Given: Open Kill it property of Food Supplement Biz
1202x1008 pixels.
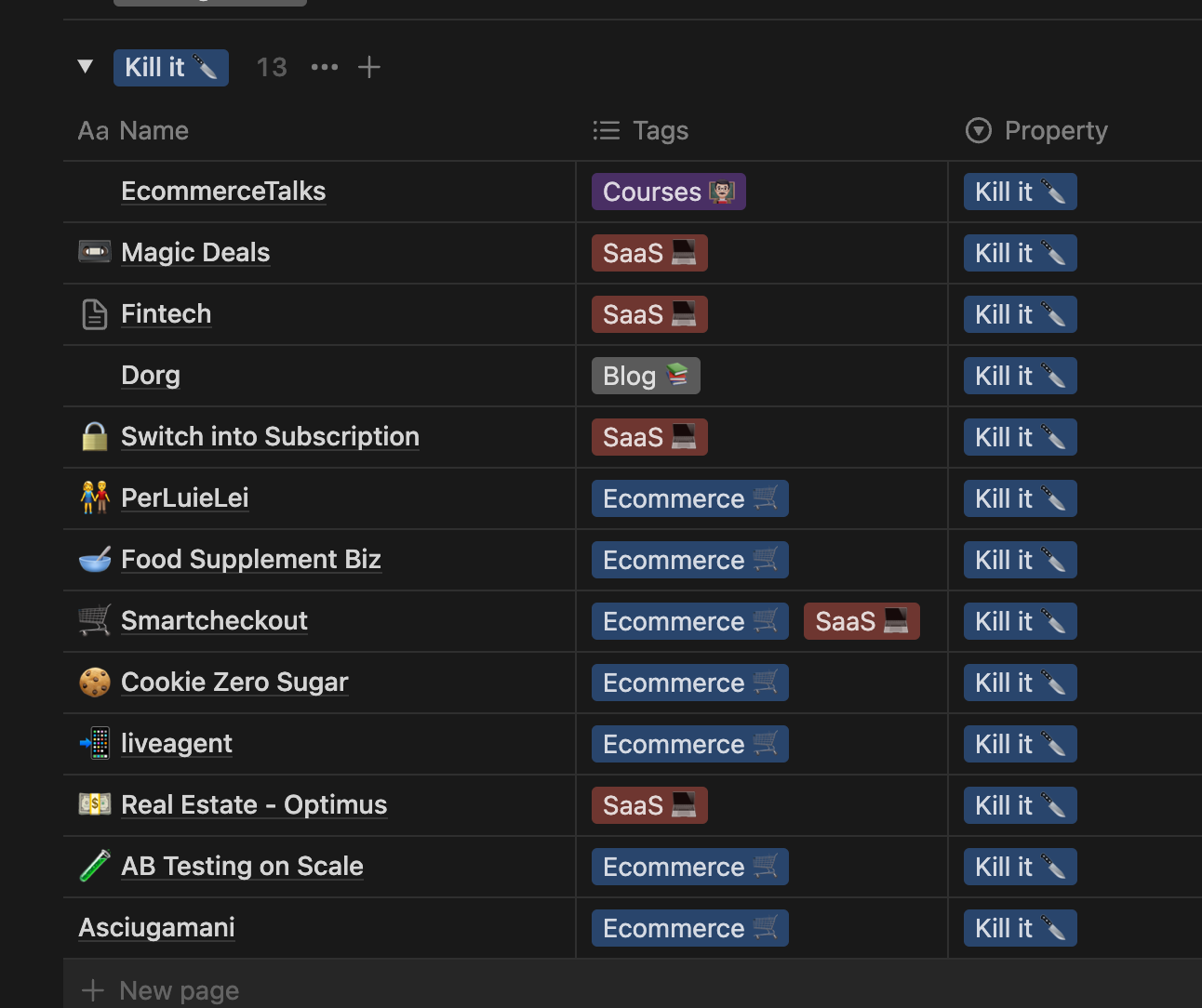Looking at the screenshot, I should (1021, 560).
